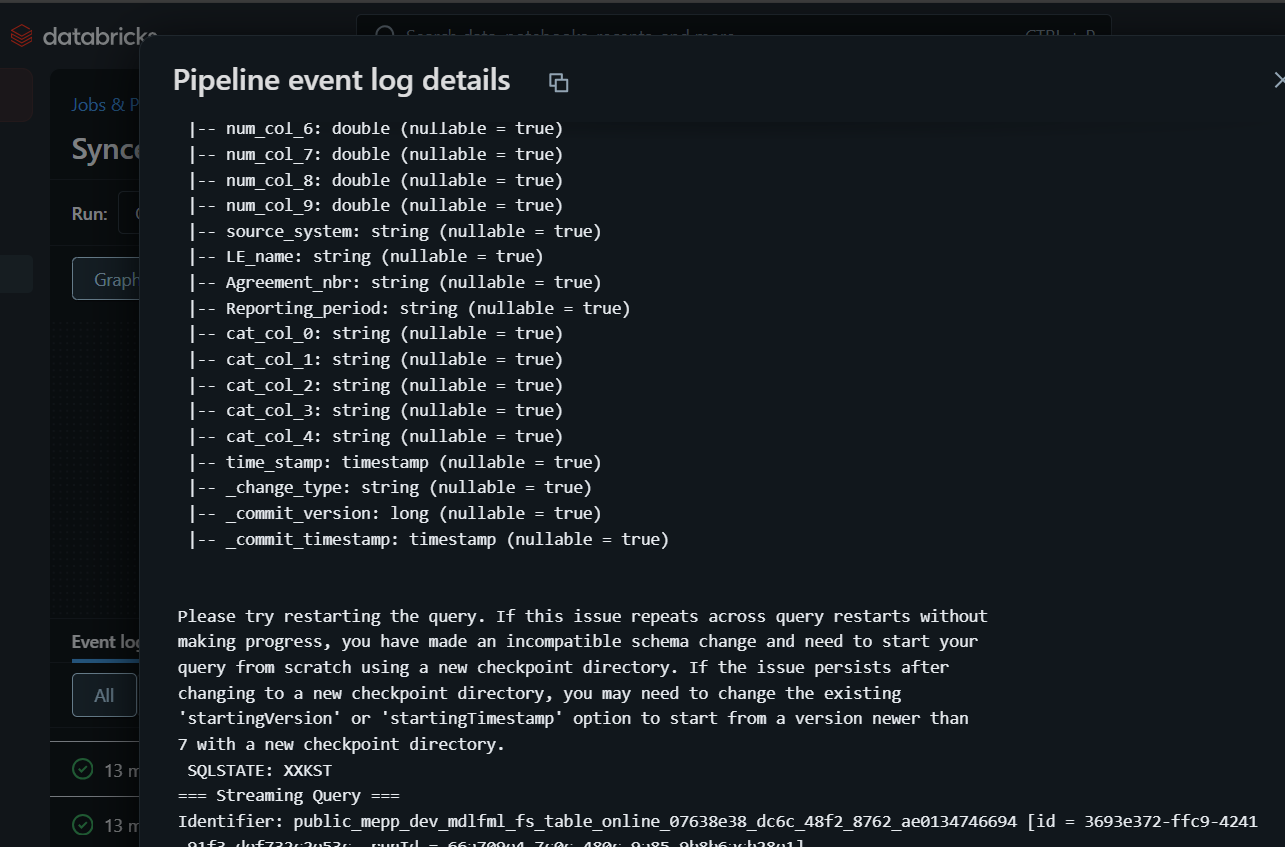Select the Event log tab

point(106,642)
